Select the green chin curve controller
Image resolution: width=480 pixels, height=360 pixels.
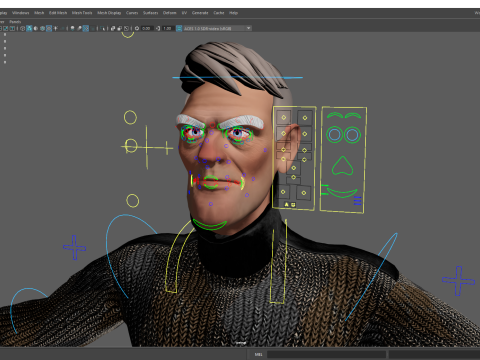pyautogui.click(x=210, y=225)
